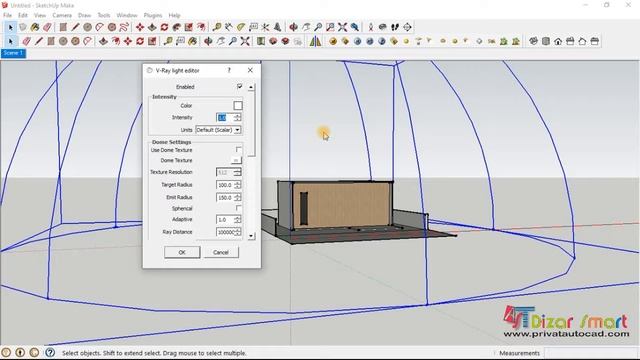
Task: Select the Scene 1 tab
Action: 13,53
